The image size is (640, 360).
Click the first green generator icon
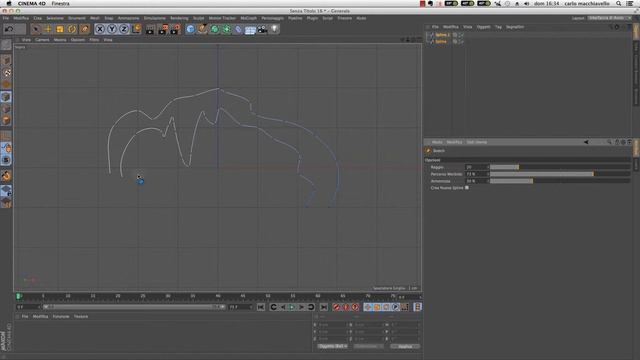pyautogui.click(x=214, y=29)
